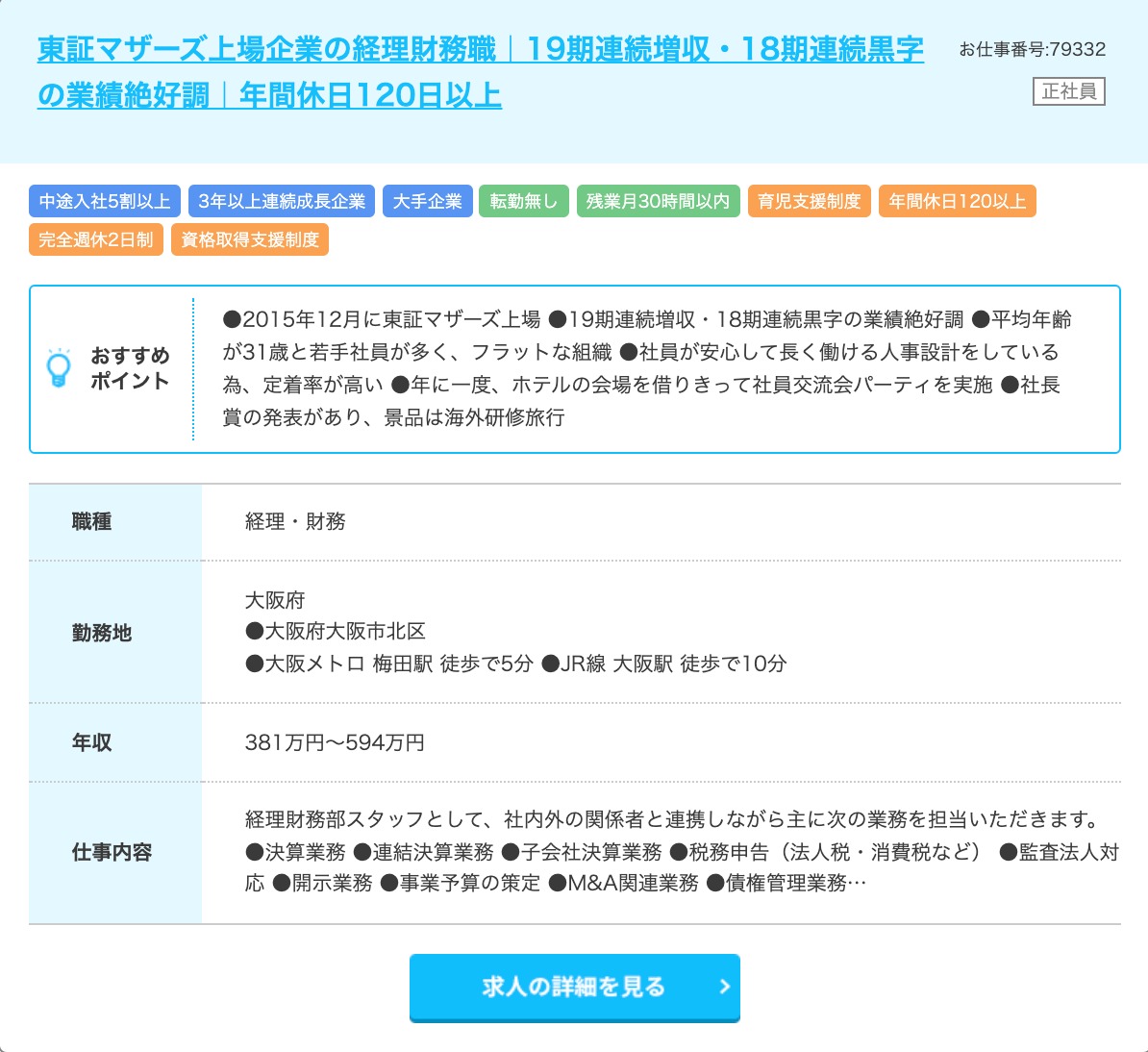Click the salary range 381万円〜594万円 text

click(x=335, y=742)
